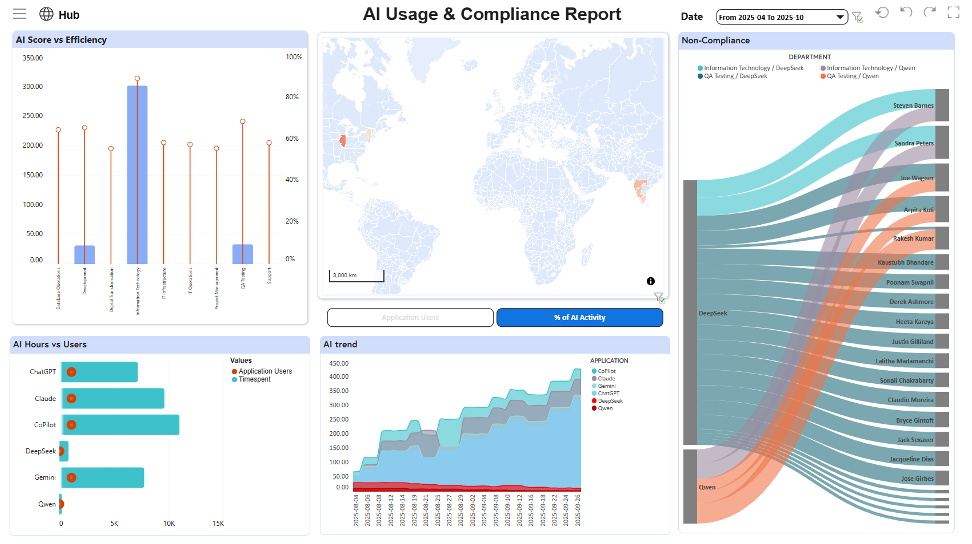
Task: Toggle Timespent legend in AI Hours chart
Action: (258, 380)
